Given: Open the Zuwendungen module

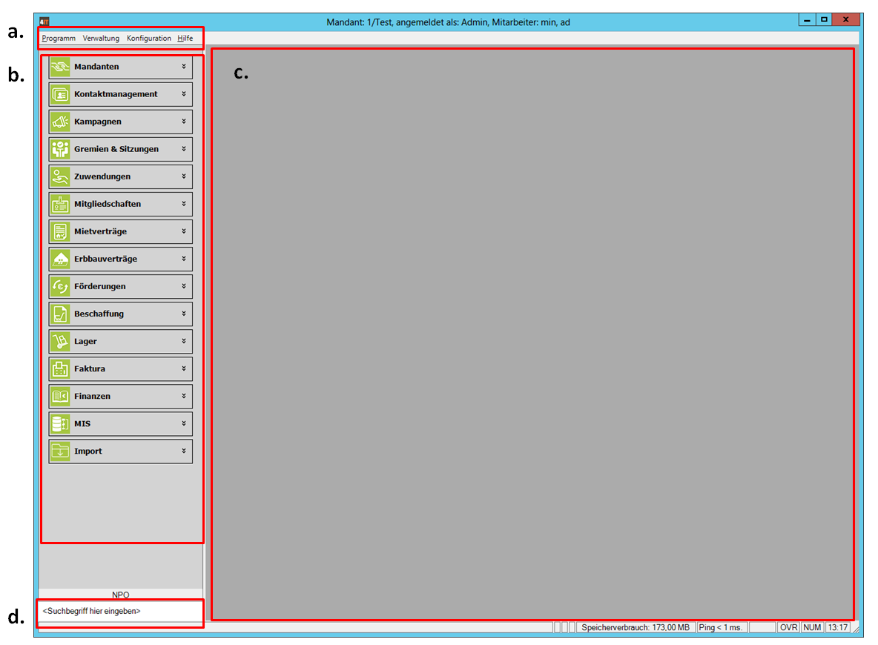Looking at the screenshot, I should coord(61,176).
